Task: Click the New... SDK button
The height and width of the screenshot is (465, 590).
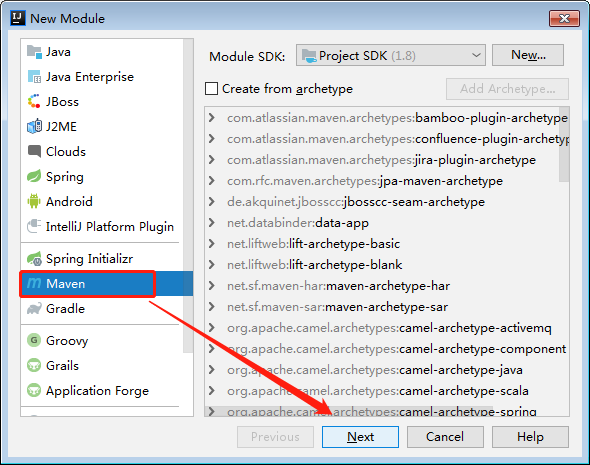Action: (528, 55)
